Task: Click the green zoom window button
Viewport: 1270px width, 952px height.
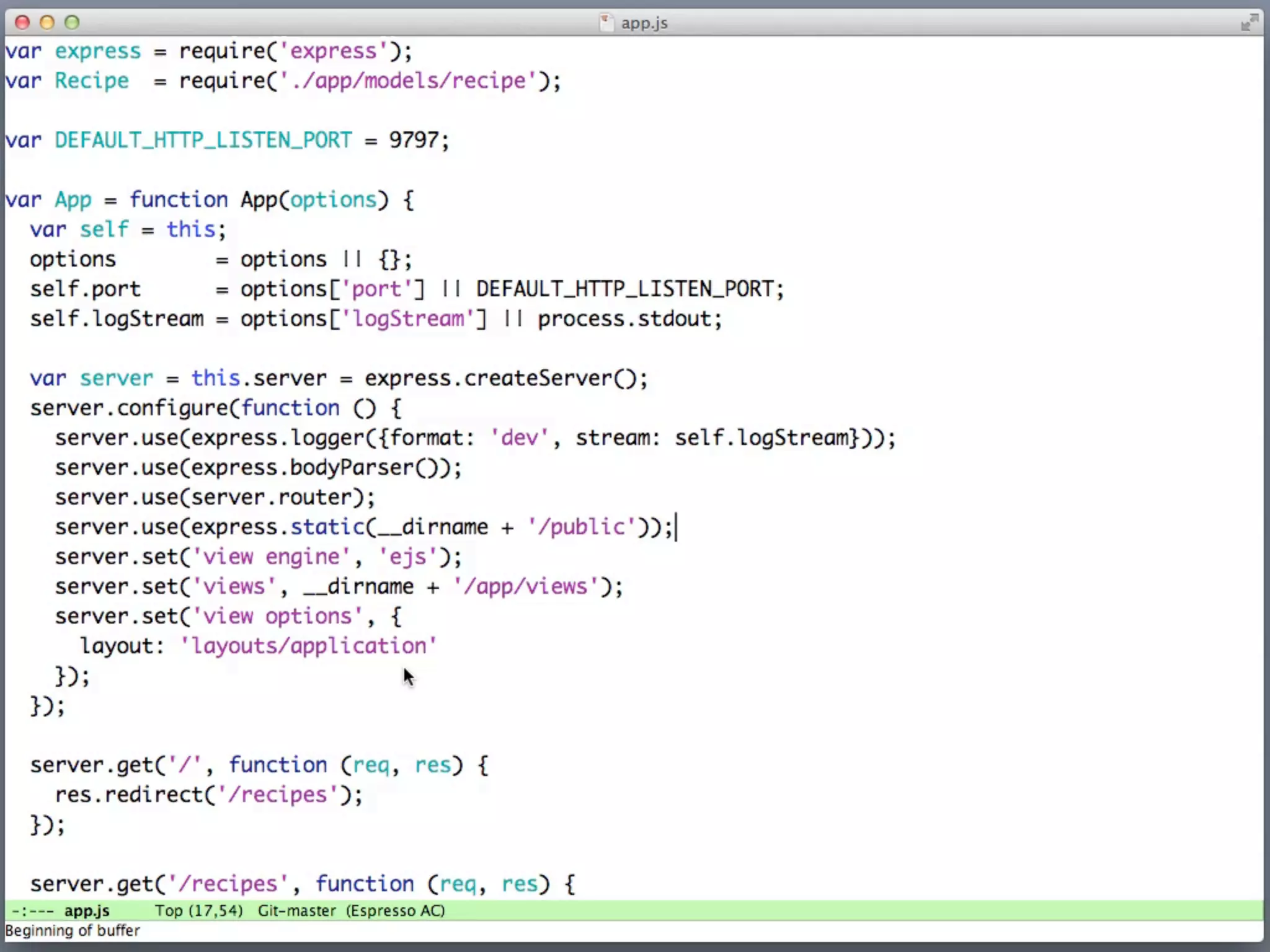Action: (x=72, y=23)
